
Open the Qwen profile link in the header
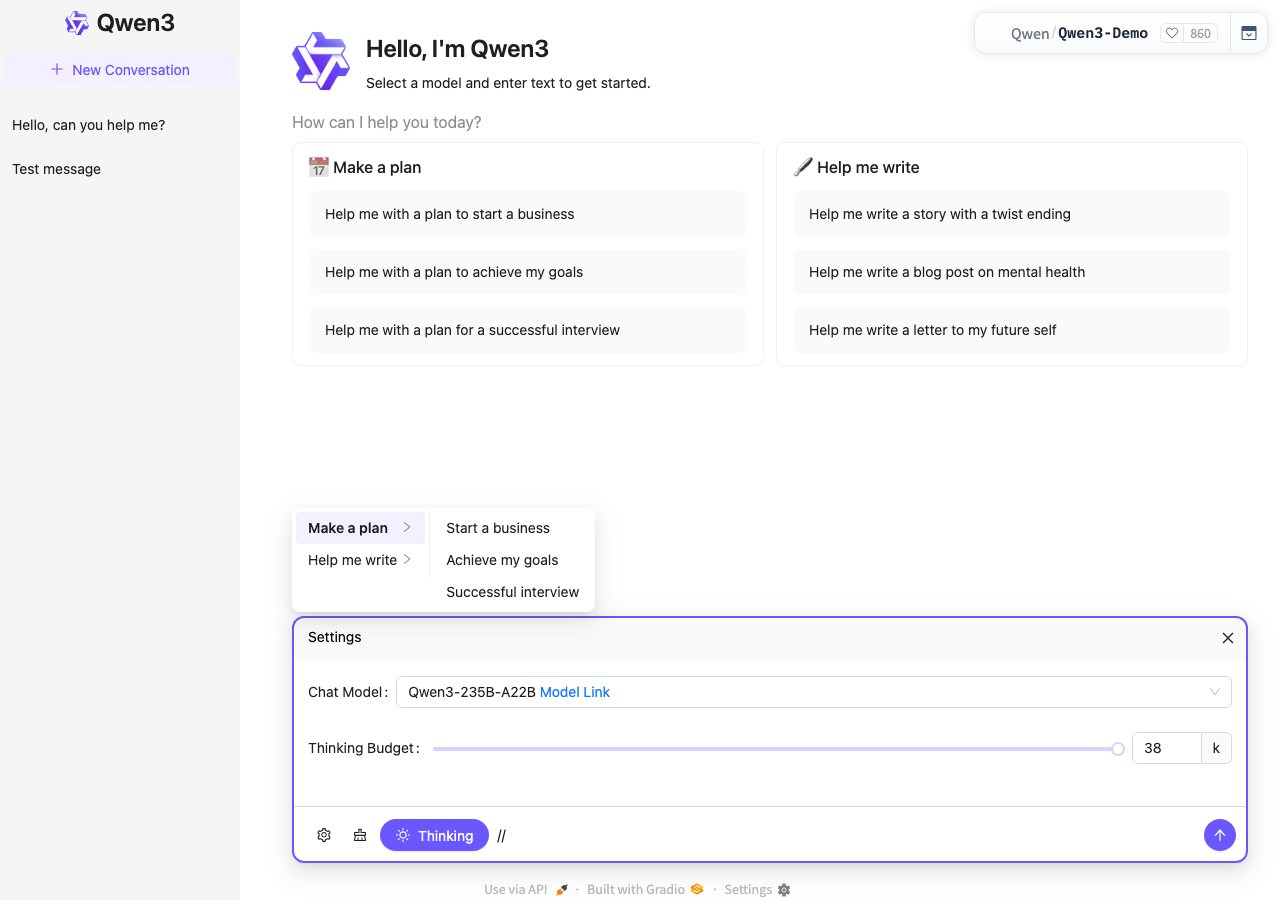coord(1030,34)
